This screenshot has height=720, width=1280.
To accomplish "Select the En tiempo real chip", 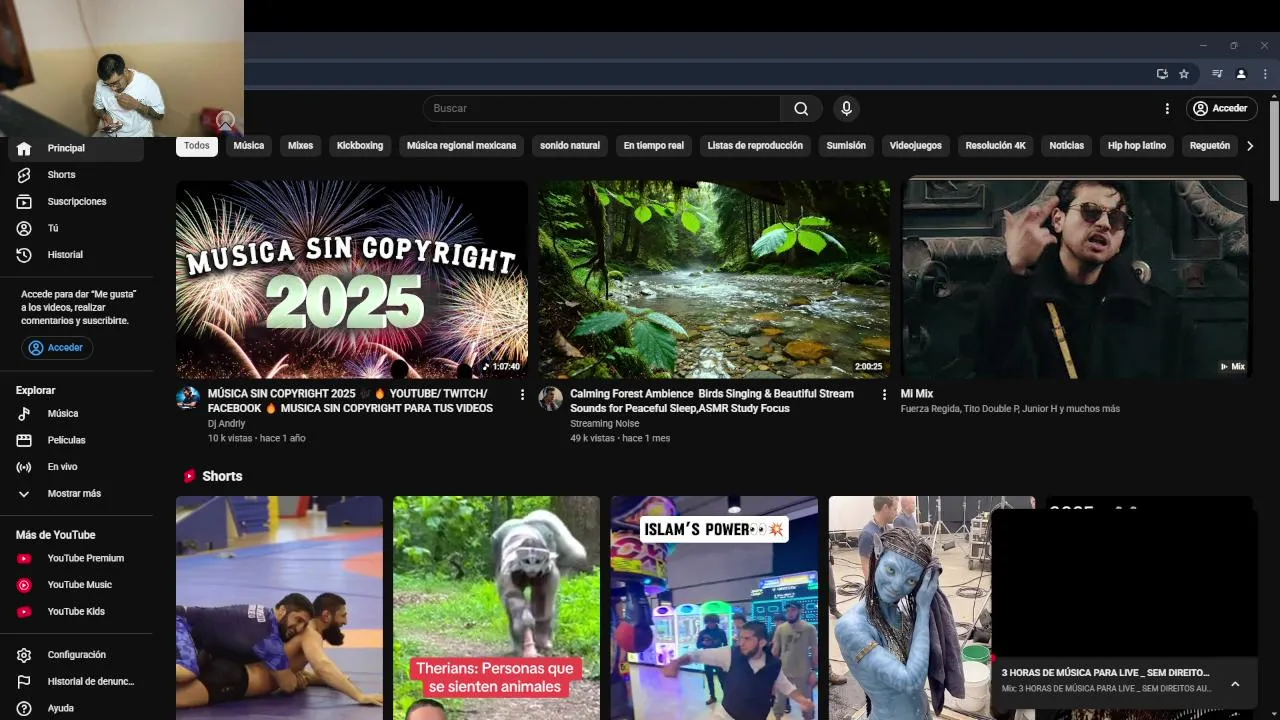I will coord(654,146).
